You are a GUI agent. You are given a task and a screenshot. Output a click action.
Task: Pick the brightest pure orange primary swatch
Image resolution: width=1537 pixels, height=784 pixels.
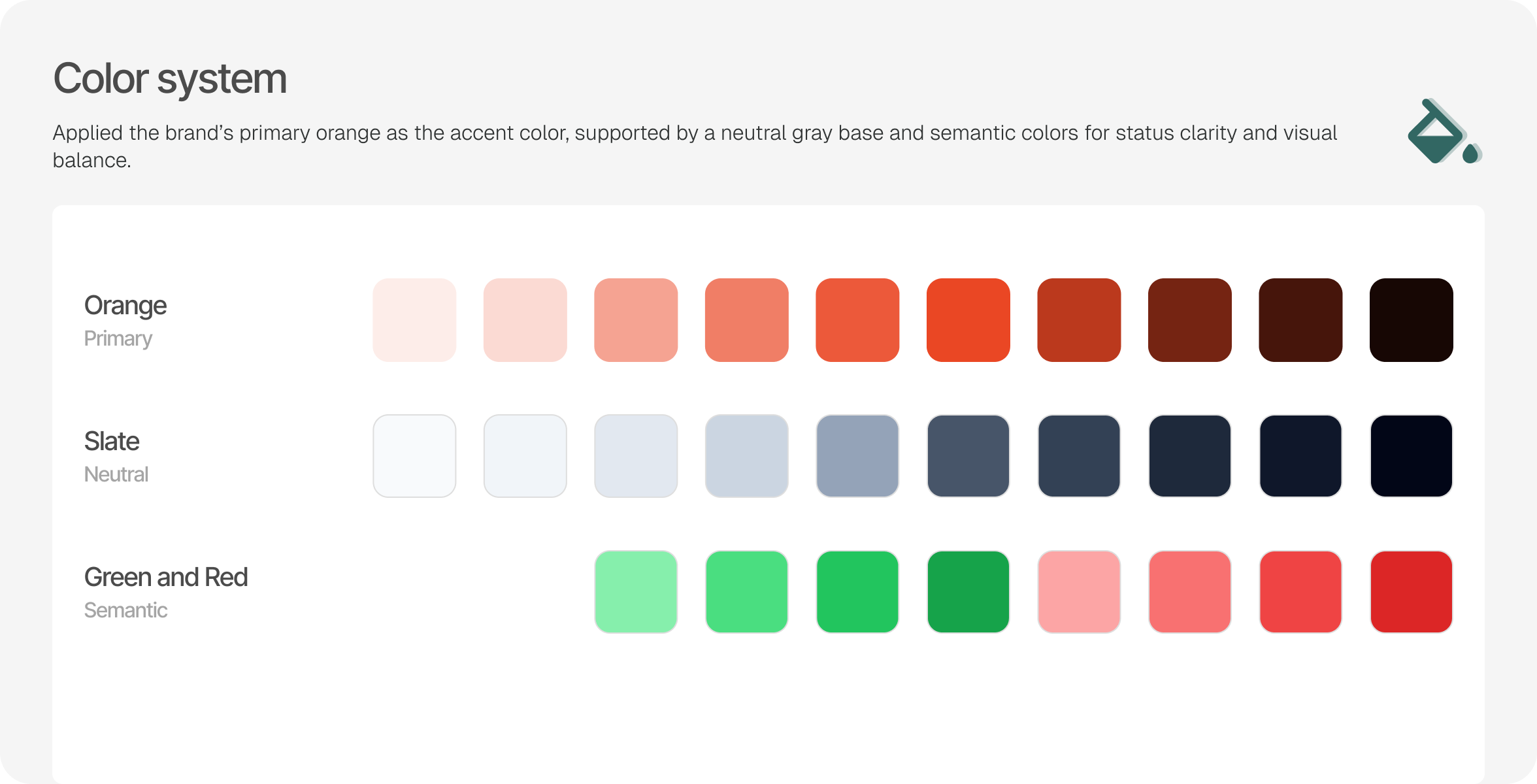[968, 320]
